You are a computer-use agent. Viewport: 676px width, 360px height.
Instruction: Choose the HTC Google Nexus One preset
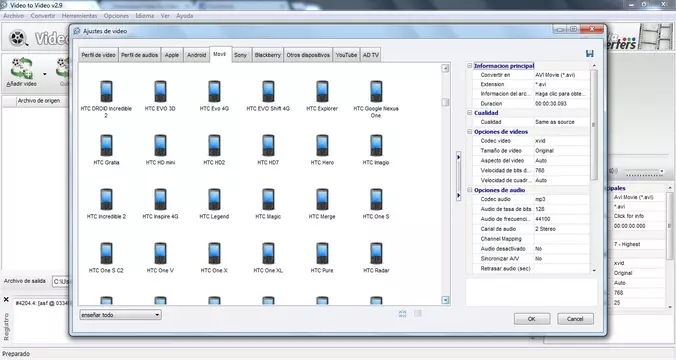376,91
